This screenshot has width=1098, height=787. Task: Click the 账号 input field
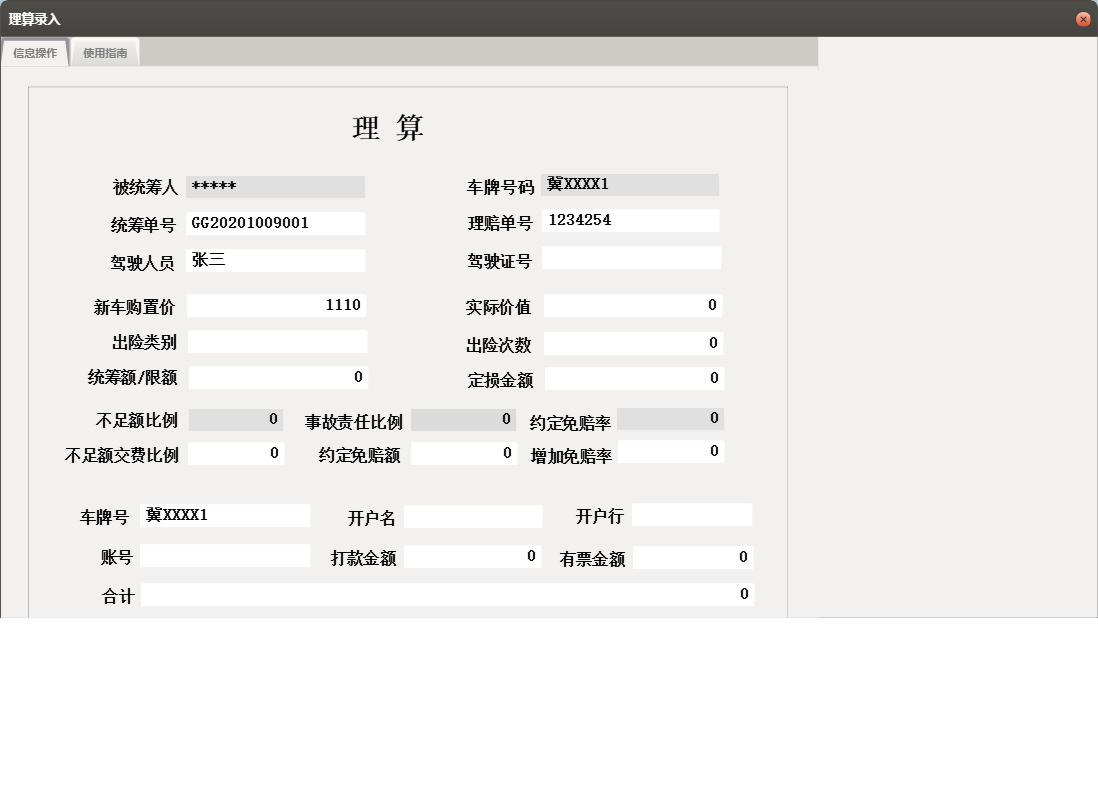point(225,555)
